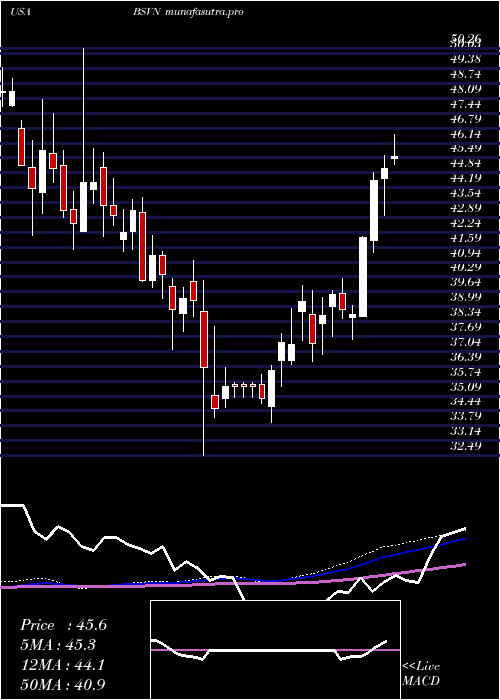Select the 45.49 price axis label

pyautogui.click(x=466, y=148)
